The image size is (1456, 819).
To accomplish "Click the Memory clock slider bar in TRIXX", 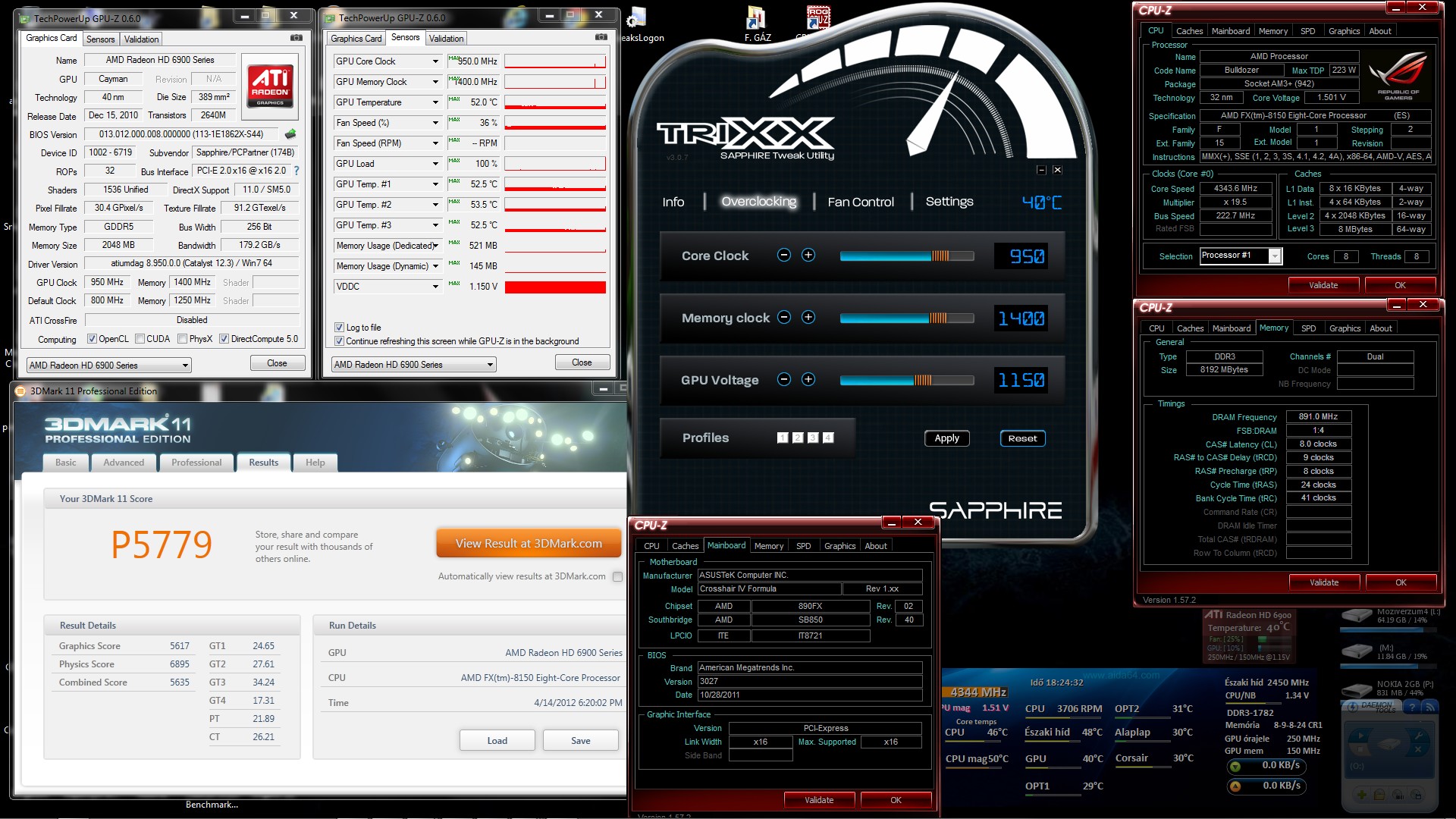I will (907, 318).
